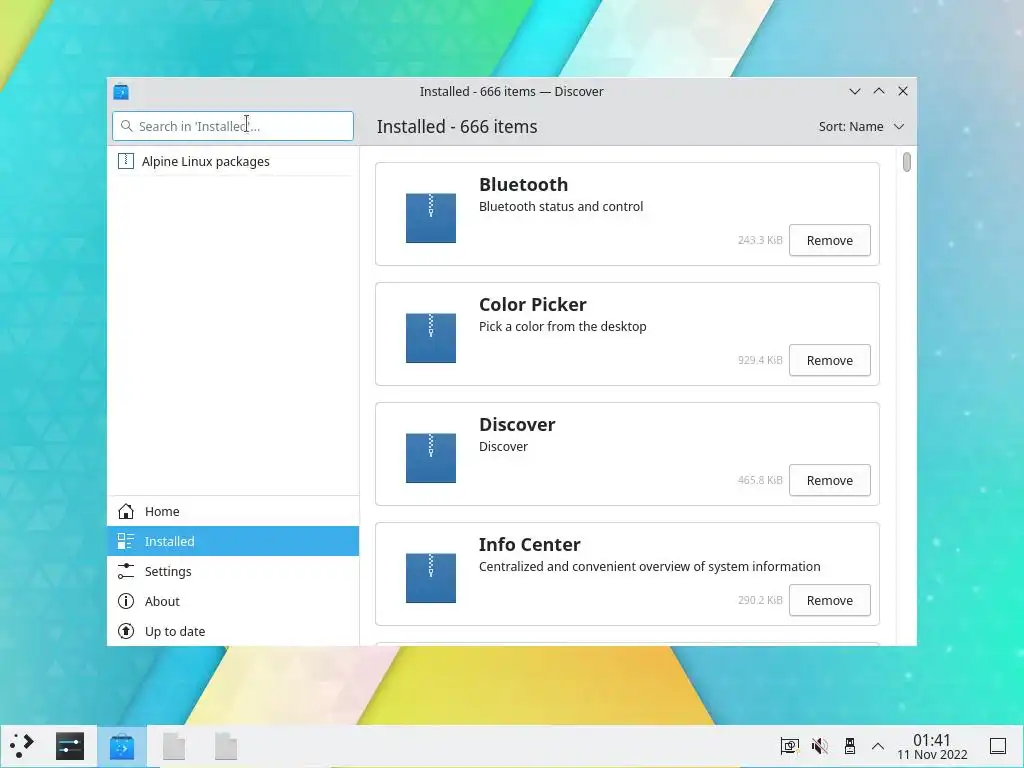Click the Settings sliders icon in sidebar
Viewport: 1024px width, 768px height.
click(126, 571)
